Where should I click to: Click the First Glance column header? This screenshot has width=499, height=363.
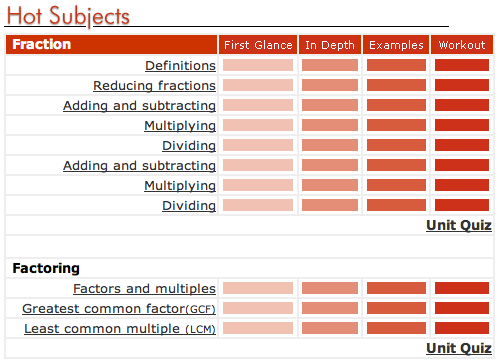[x=258, y=45]
